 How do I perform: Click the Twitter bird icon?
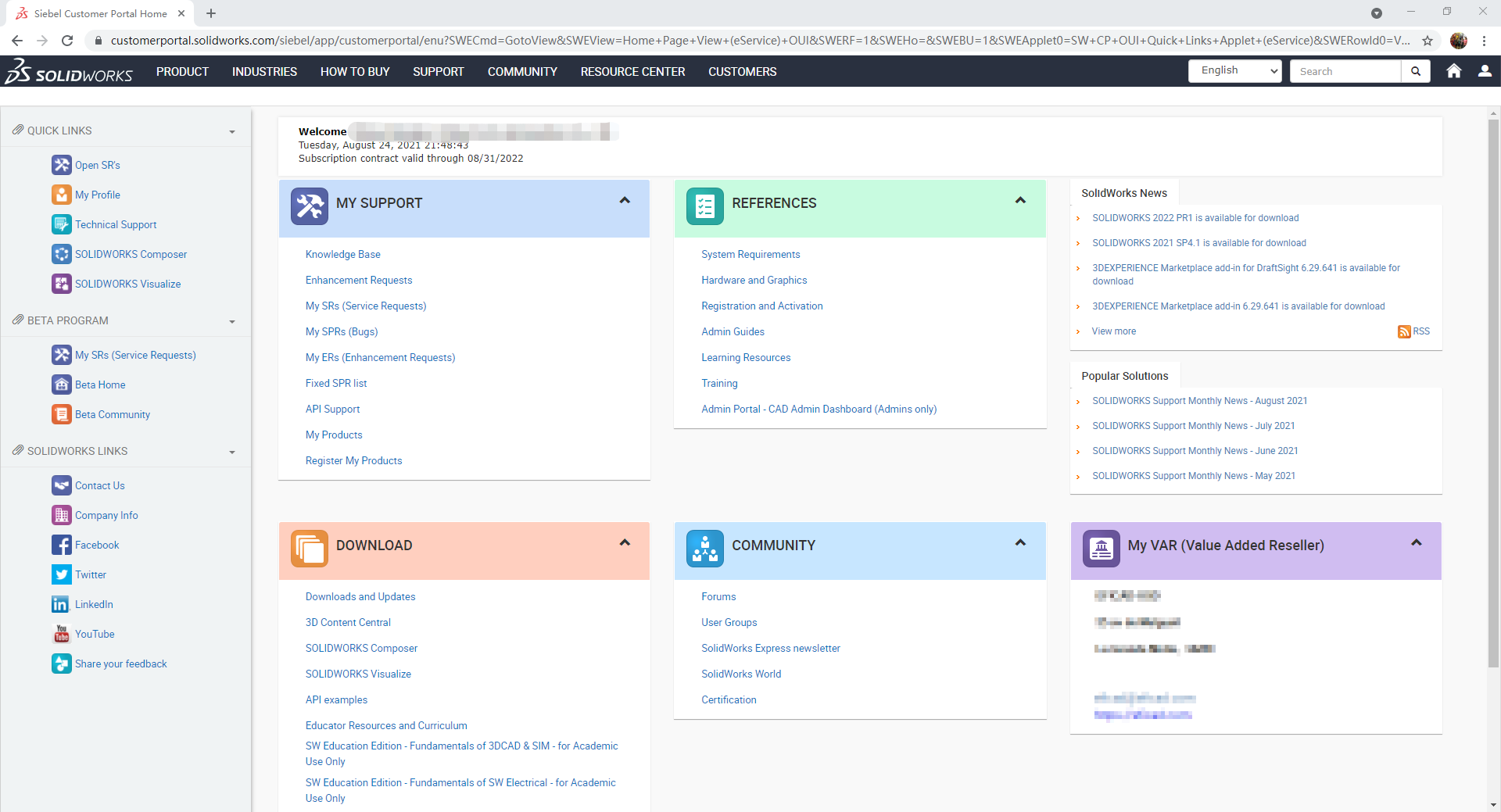click(61, 574)
